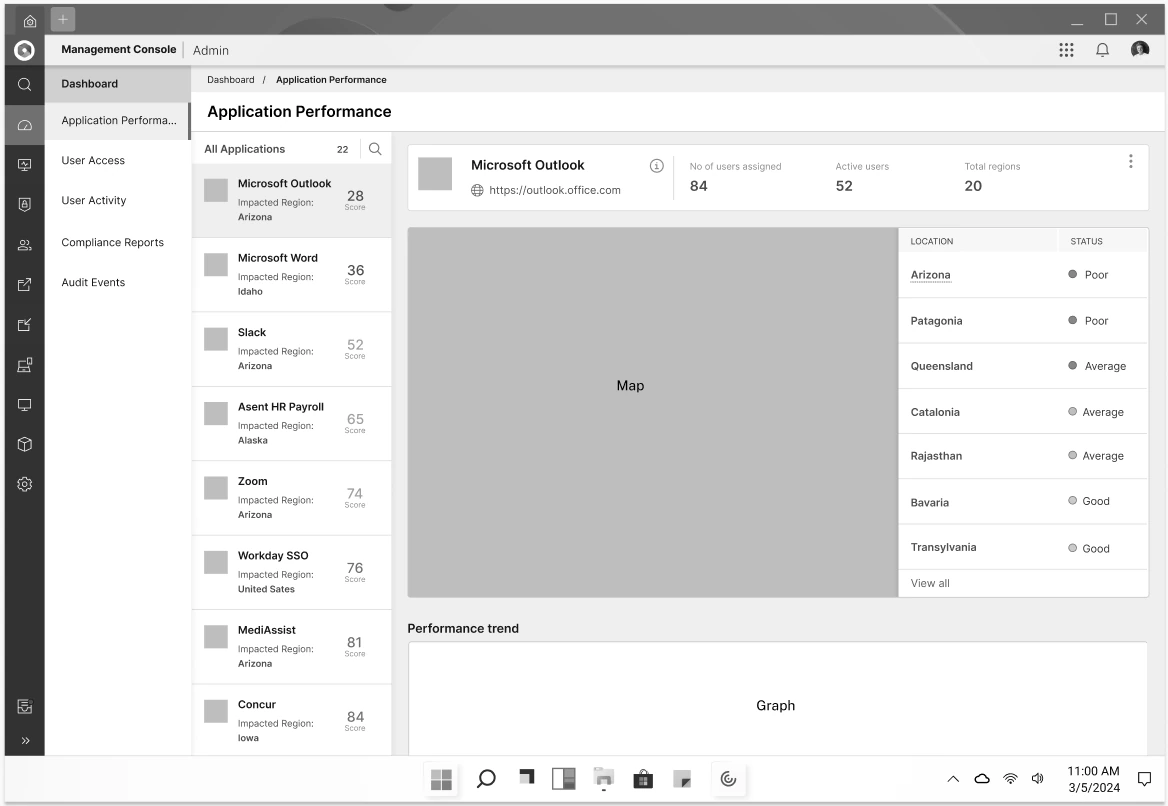Open the cube package icon in rail

point(25,444)
